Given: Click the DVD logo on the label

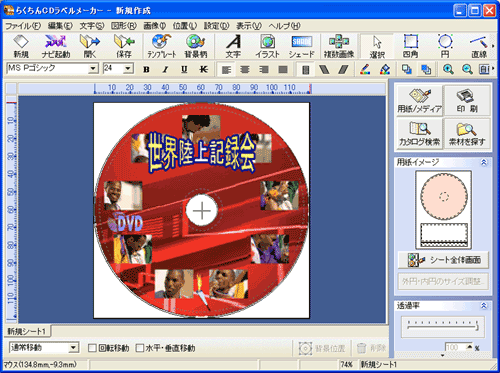Looking at the screenshot, I should 126,222.
